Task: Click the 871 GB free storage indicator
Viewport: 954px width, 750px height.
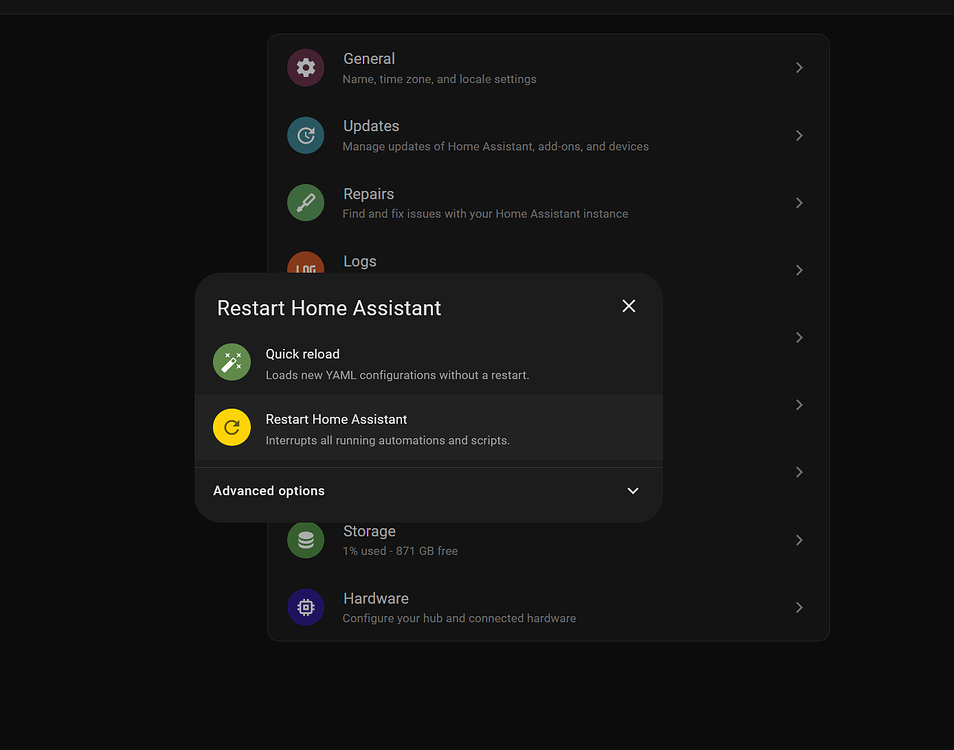Action: click(400, 550)
